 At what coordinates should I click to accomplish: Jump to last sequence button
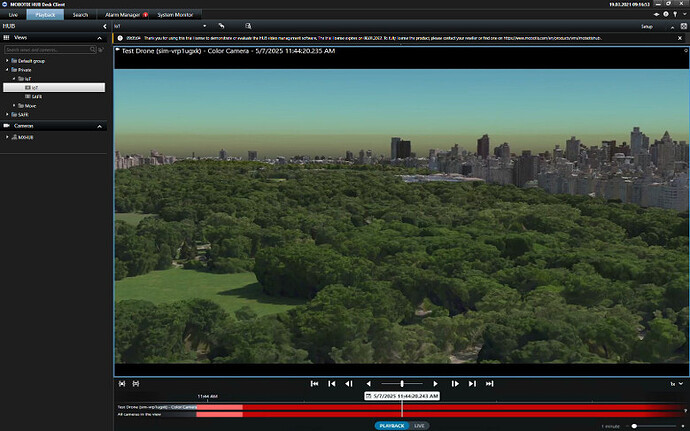click(489, 384)
